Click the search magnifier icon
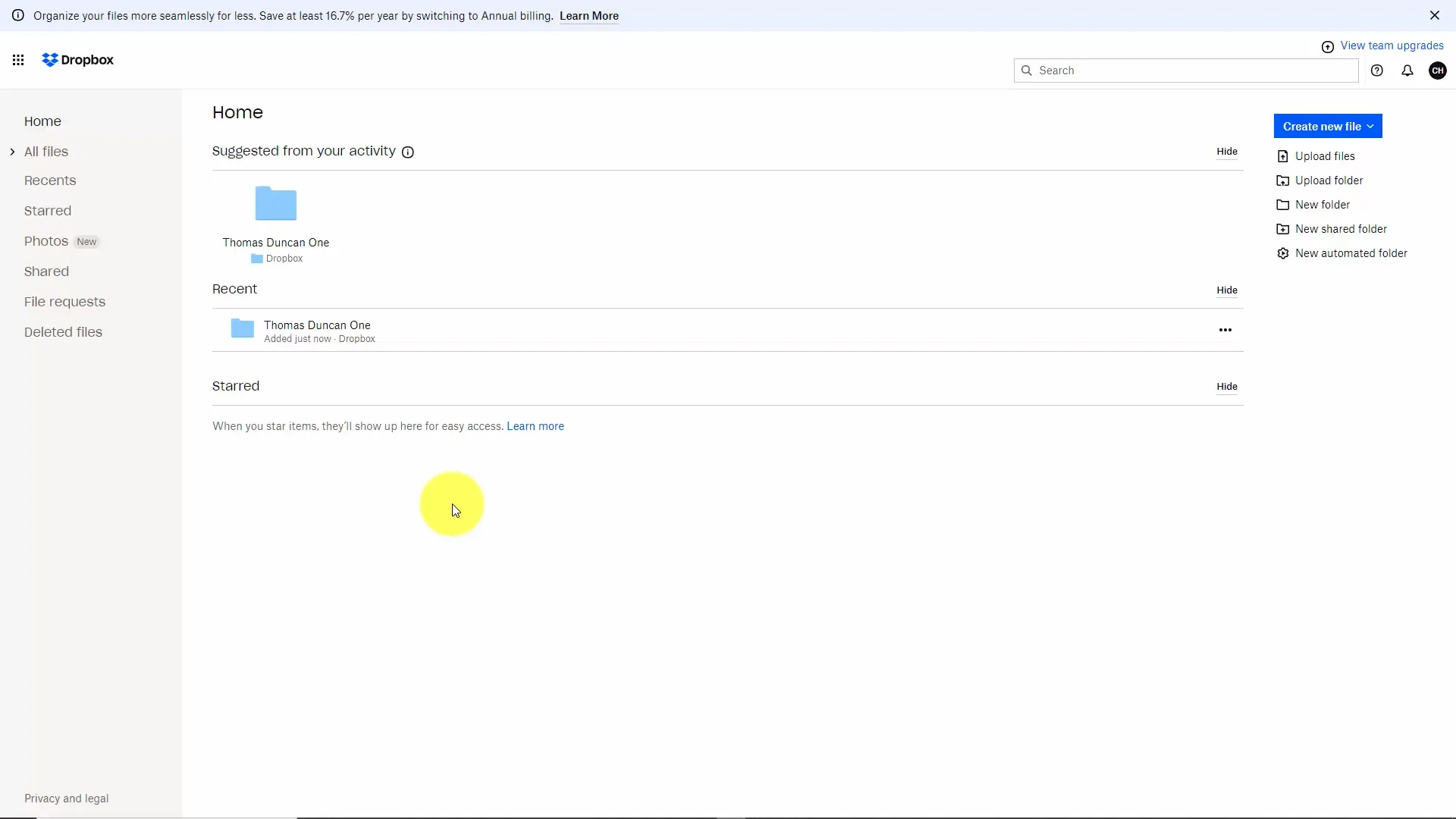Image resolution: width=1456 pixels, height=819 pixels. 1027,71
